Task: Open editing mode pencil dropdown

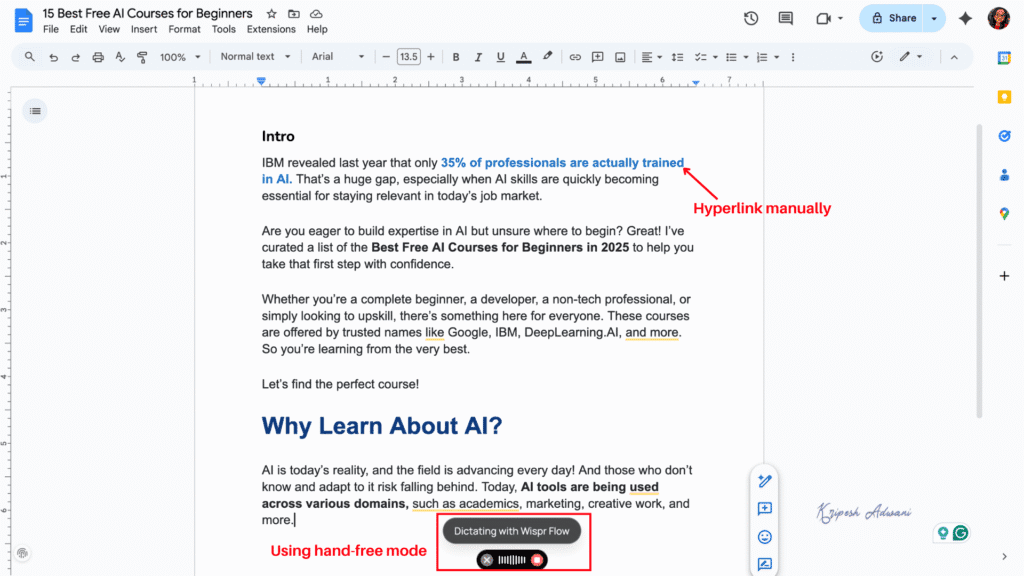Action: (910, 57)
